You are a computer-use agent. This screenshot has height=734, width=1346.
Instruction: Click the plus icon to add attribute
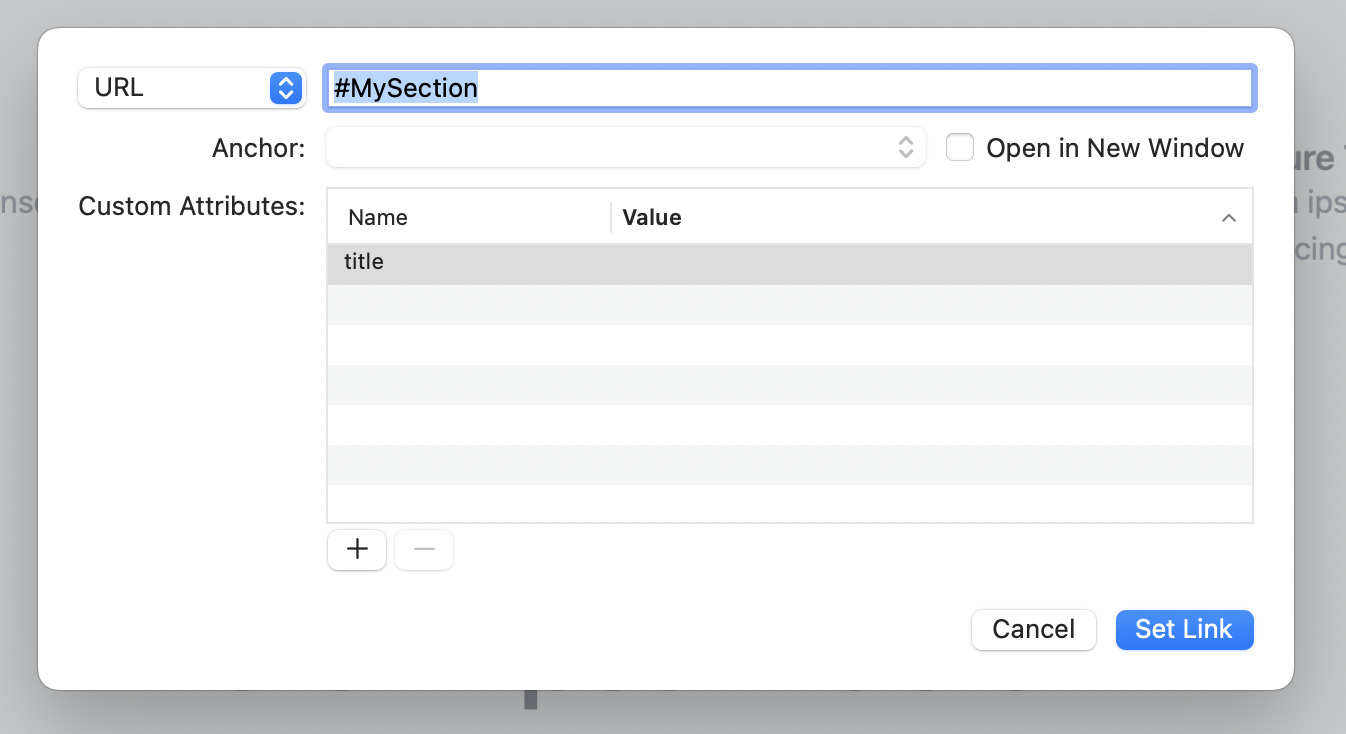357,549
